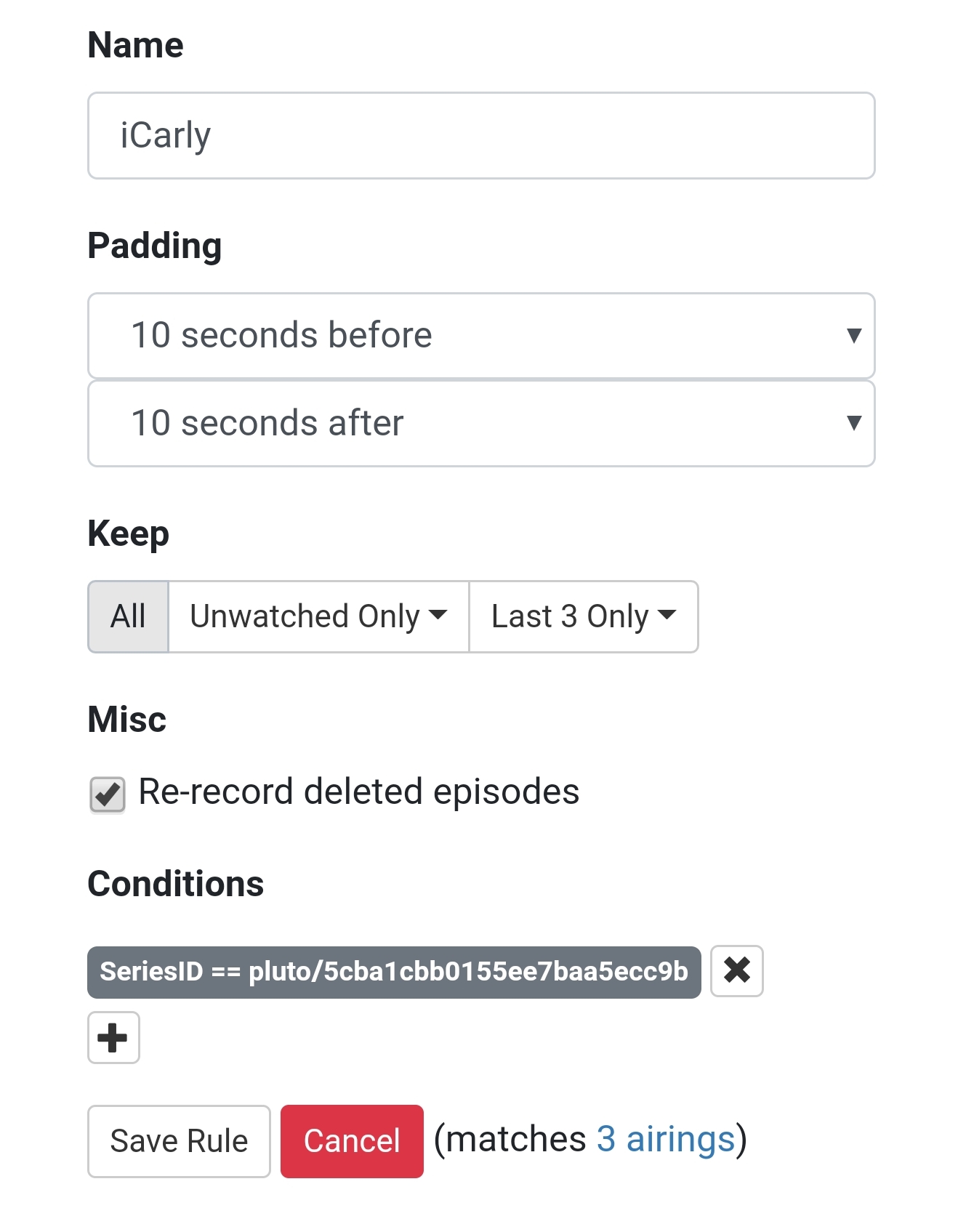Add a new condition with plus icon
The height and width of the screenshot is (1232, 958).
point(113,1037)
